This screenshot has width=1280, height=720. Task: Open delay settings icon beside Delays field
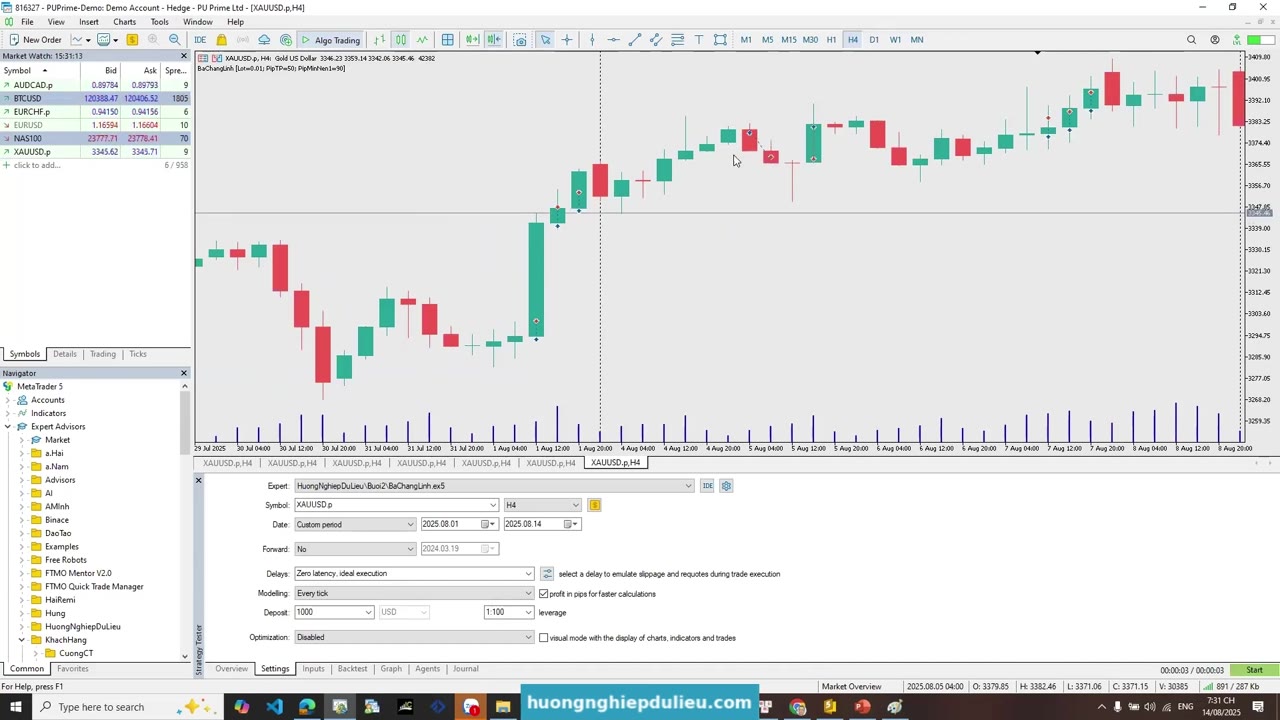(x=547, y=574)
